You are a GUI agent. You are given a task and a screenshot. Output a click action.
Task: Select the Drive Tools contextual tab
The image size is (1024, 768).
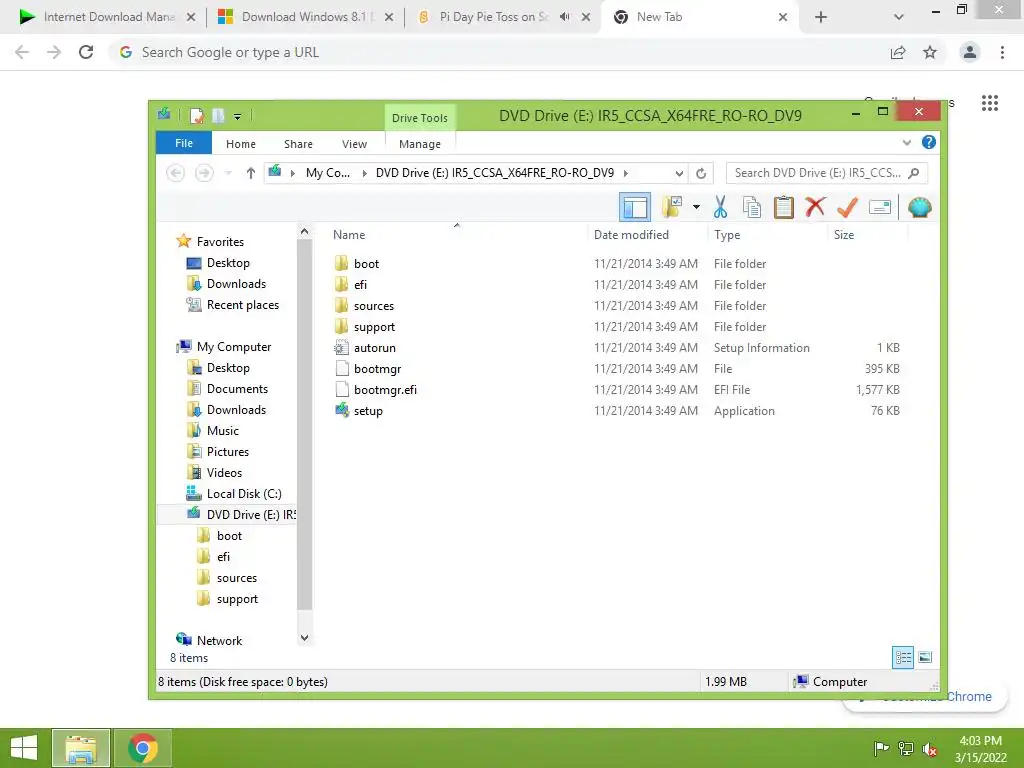click(x=420, y=118)
